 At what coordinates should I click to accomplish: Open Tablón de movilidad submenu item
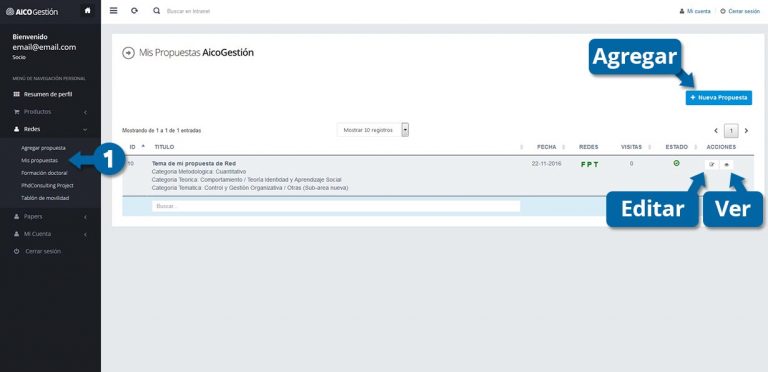tap(45, 198)
